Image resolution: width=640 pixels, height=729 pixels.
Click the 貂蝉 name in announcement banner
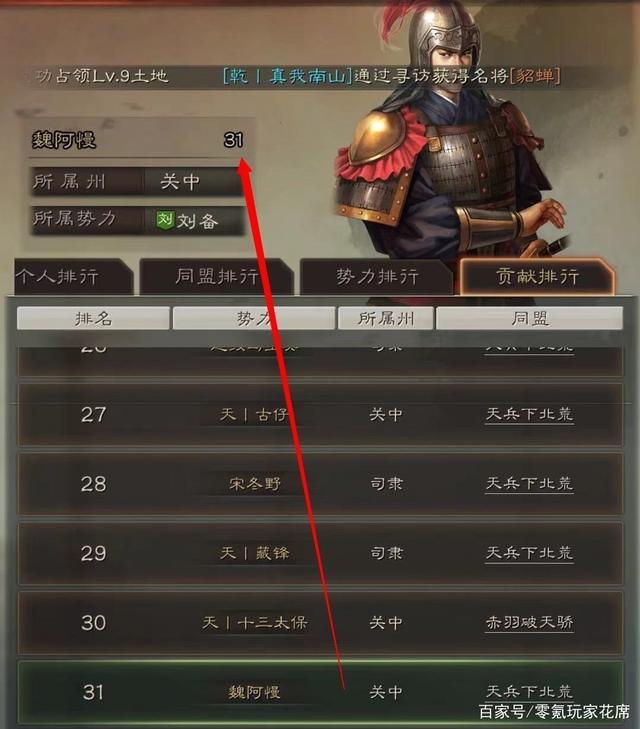point(535,76)
